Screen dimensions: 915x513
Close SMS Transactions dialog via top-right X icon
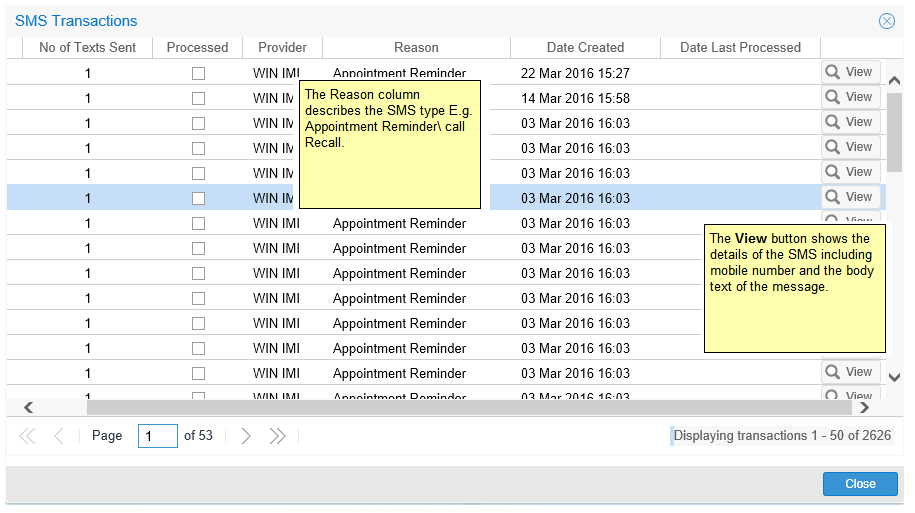point(886,21)
